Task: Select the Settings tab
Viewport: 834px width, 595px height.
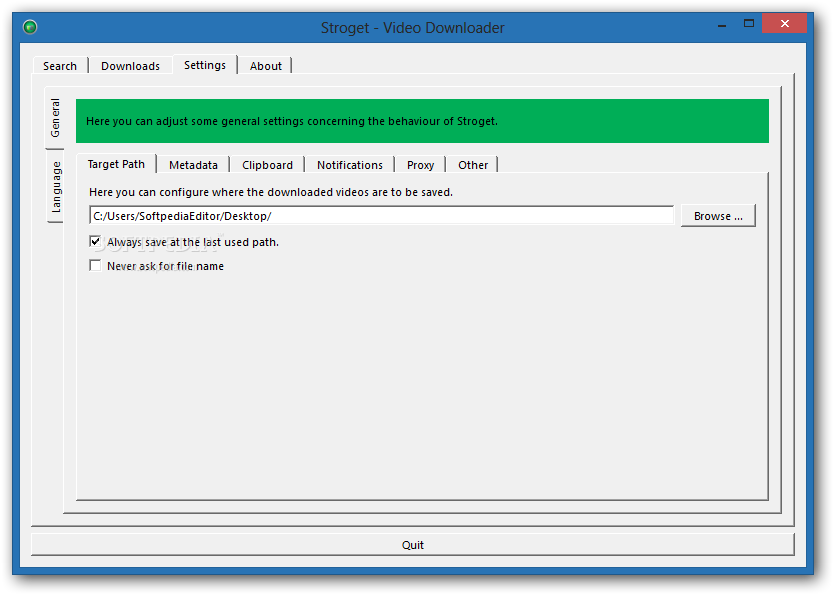Action: coord(205,65)
